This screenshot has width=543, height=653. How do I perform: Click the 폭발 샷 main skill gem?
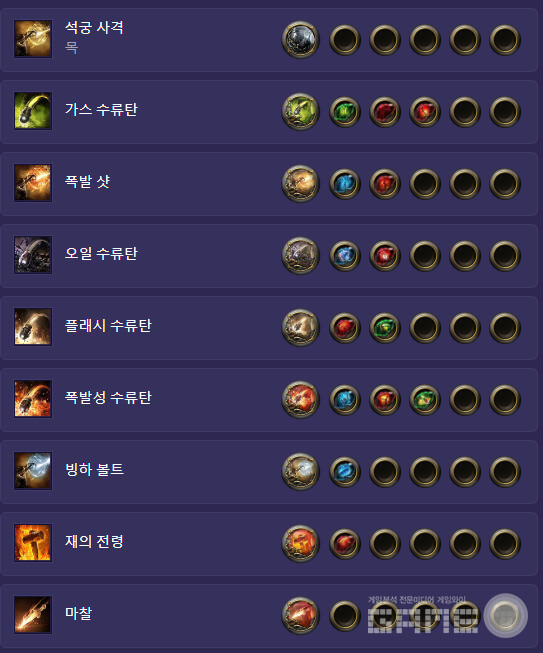tap(301, 184)
